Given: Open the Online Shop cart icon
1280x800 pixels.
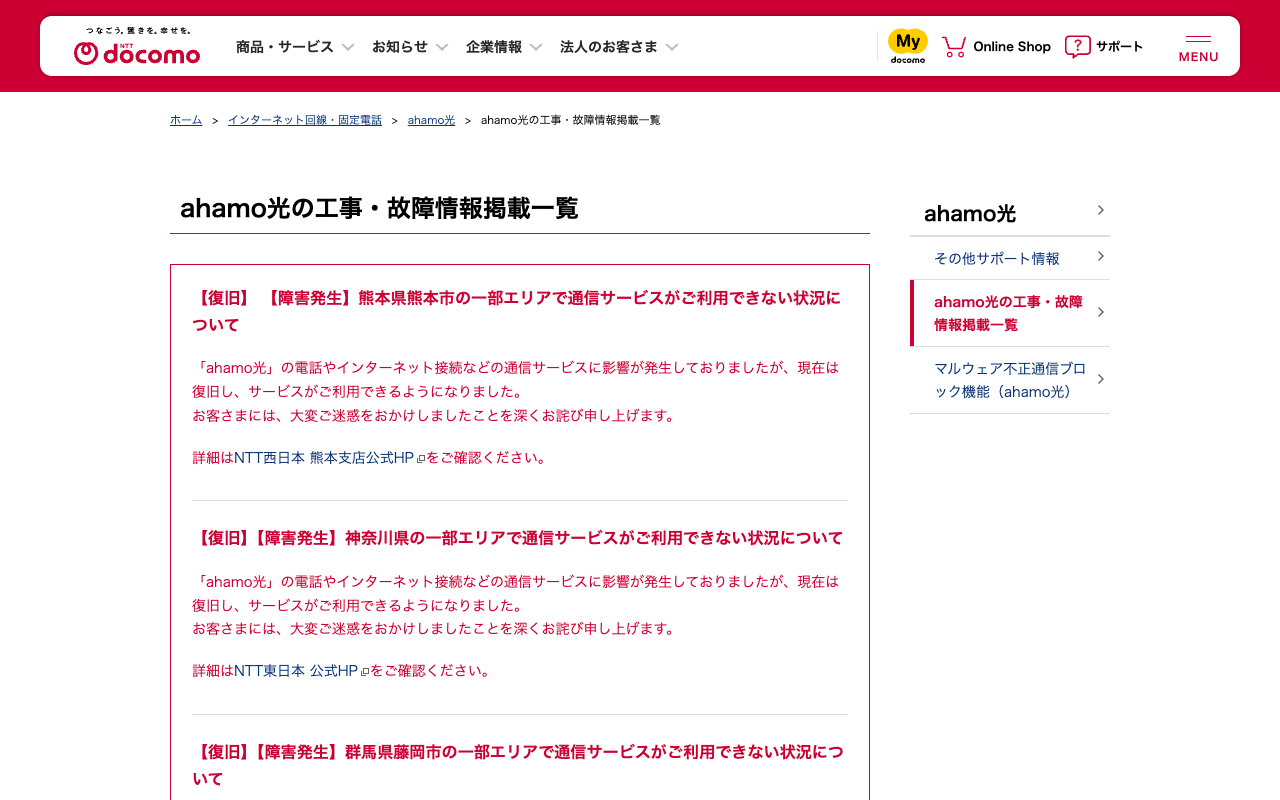Looking at the screenshot, I should tap(954, 46).
